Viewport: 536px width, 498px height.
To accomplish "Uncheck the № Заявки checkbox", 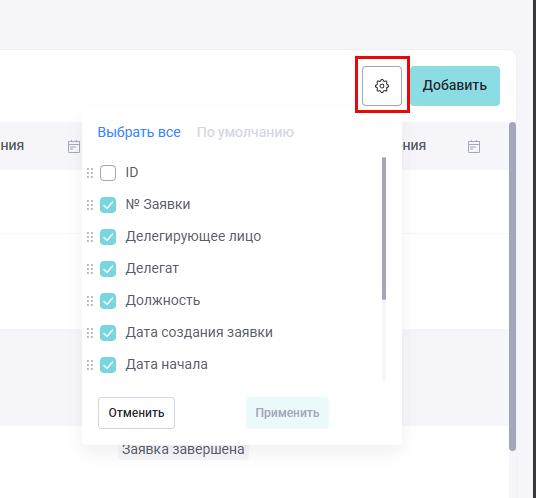I will (108, 205).
